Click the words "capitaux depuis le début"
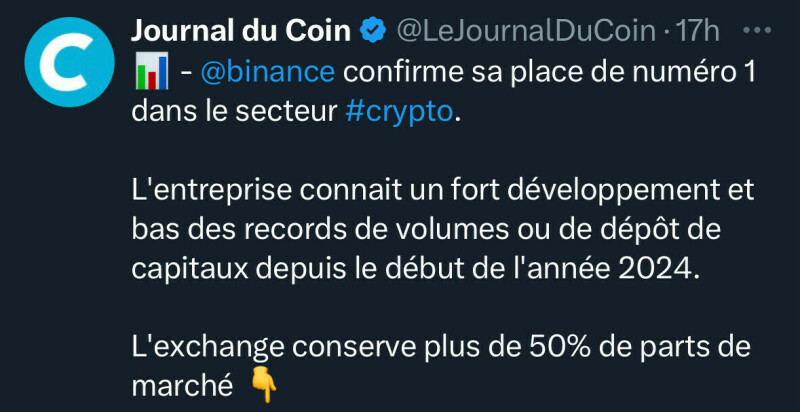 297,269
